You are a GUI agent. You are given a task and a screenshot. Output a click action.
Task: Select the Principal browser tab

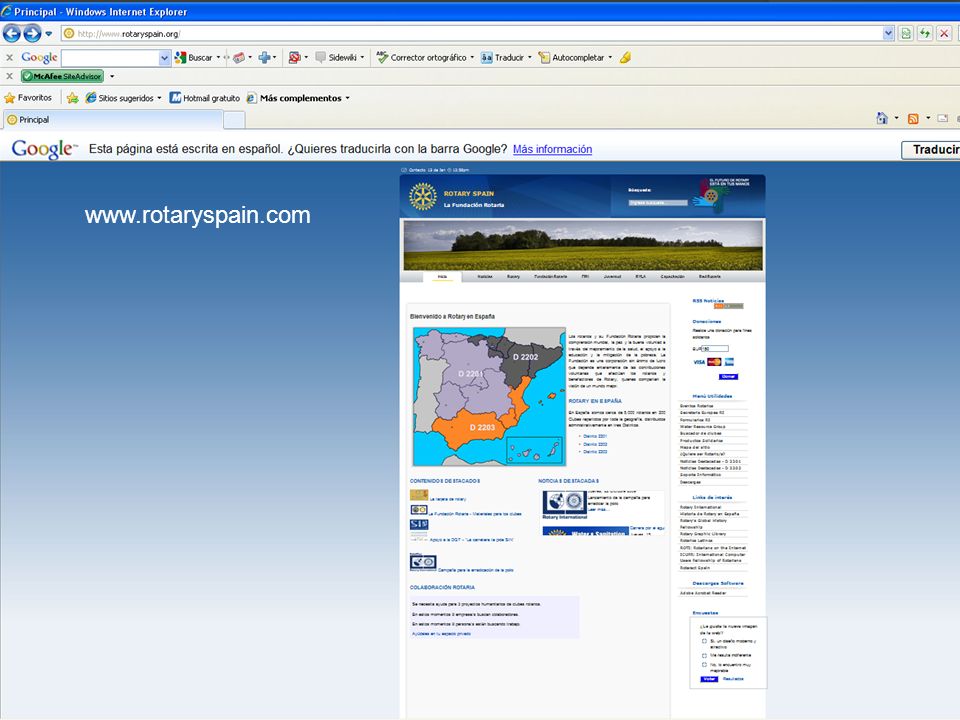pos(113,120)
